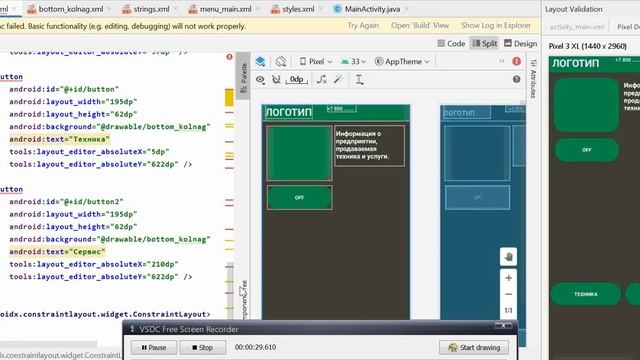
Task: Click the closing ConstraintLayout tag line
Action: tap(105, 314)
